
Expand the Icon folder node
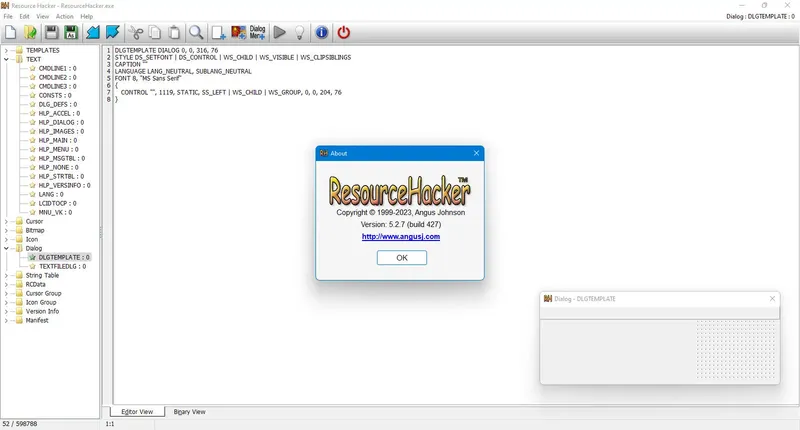click(6, 239)
